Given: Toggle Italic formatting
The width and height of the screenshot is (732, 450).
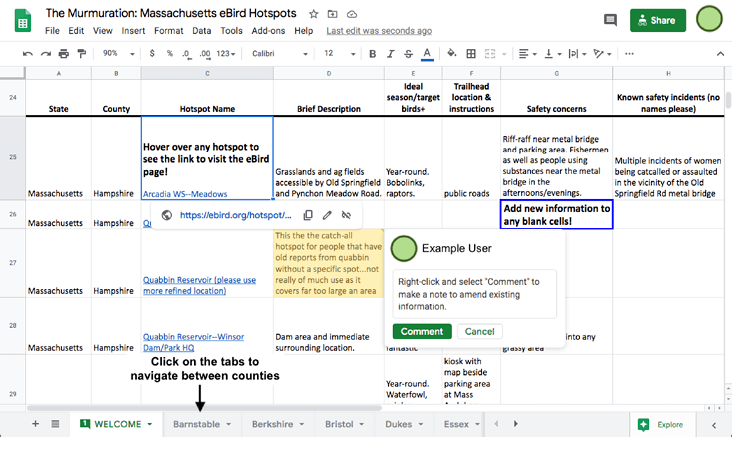Looking at the screenshot, I should (390, 54).
